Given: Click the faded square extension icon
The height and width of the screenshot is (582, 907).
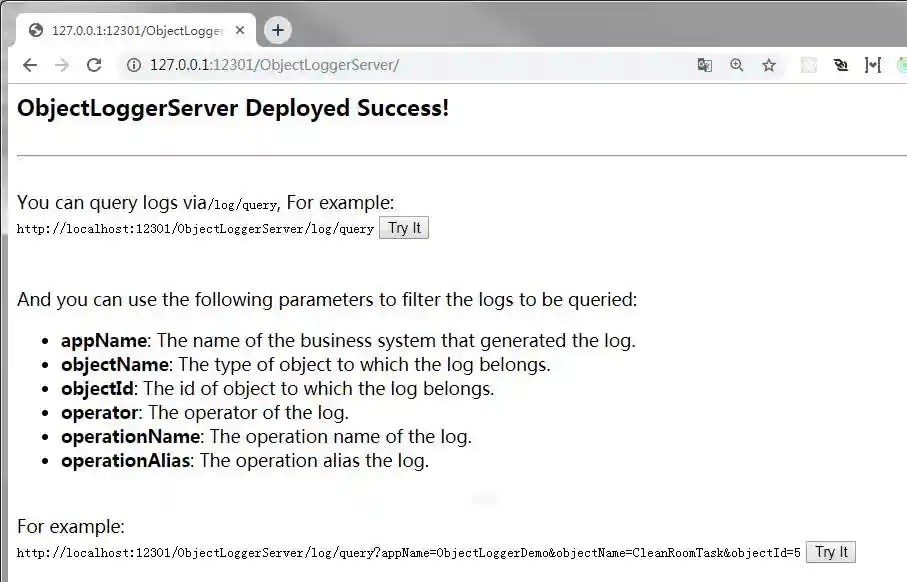Looking at the screenshot, I should point(809,65).
